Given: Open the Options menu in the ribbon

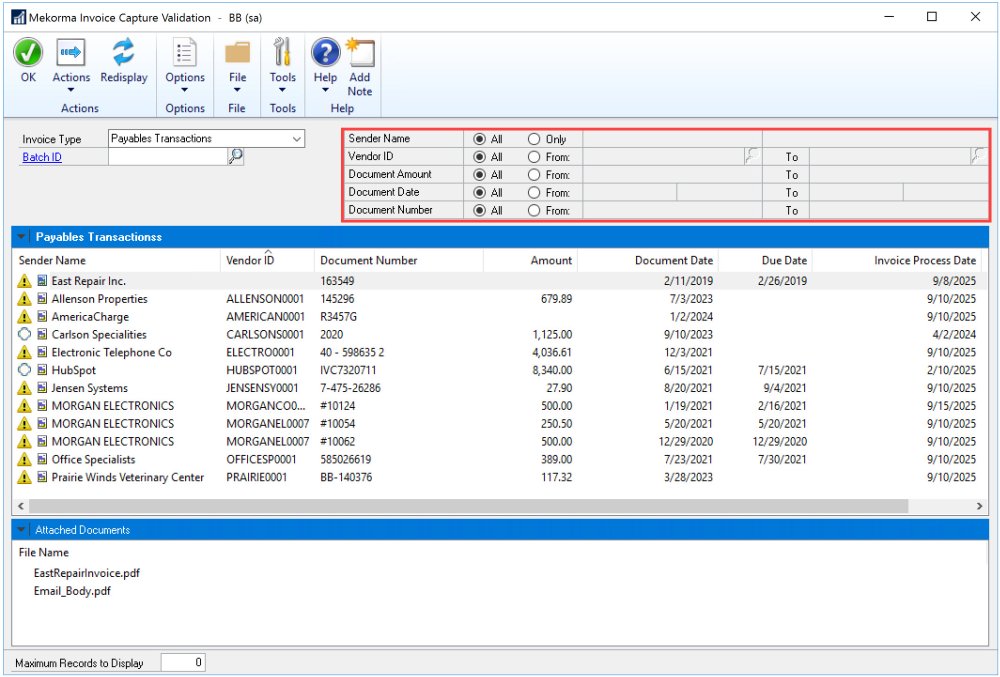Looking at the screenshot, I should pos(185,78).
